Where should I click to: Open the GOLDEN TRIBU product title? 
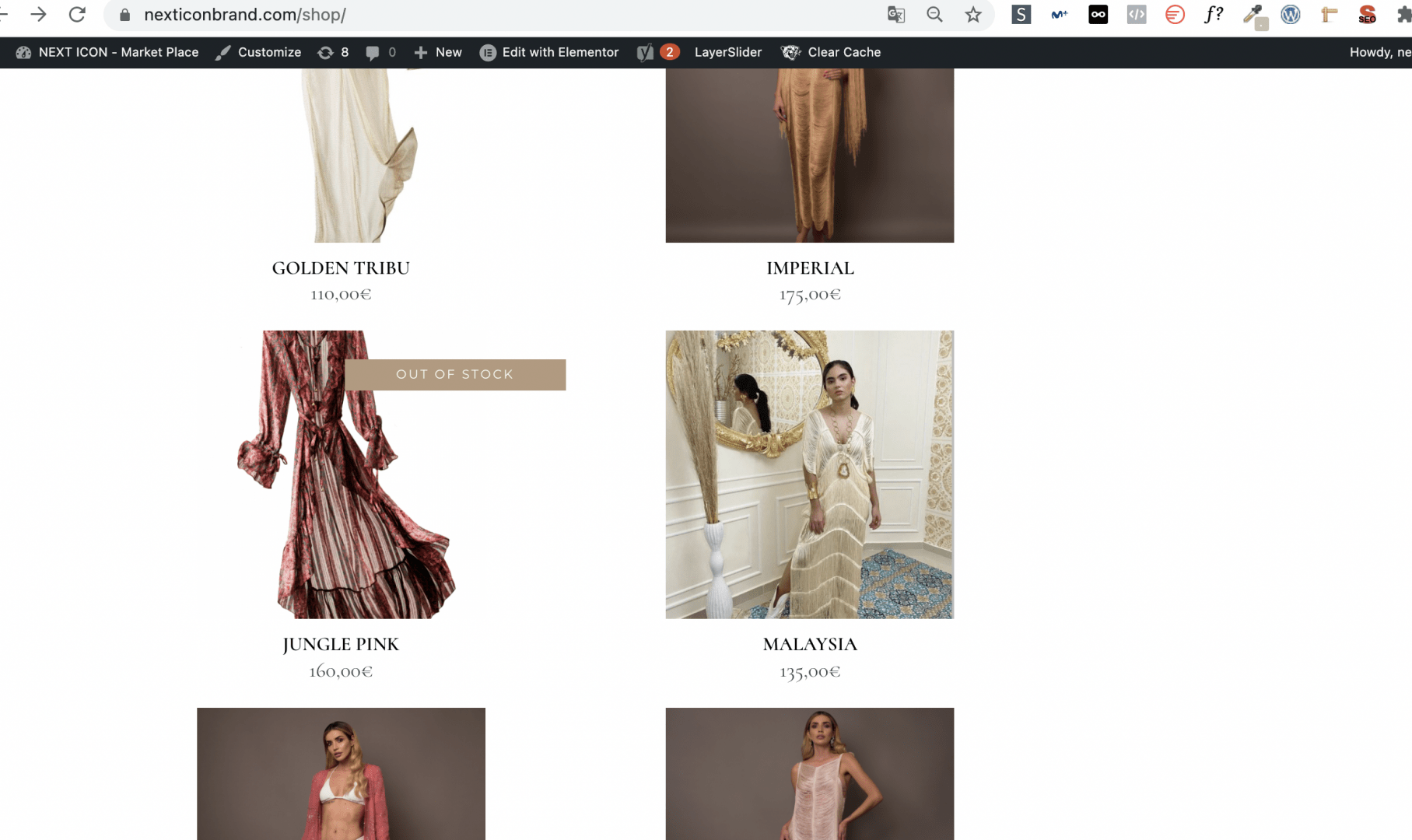(x=341, y=268)
